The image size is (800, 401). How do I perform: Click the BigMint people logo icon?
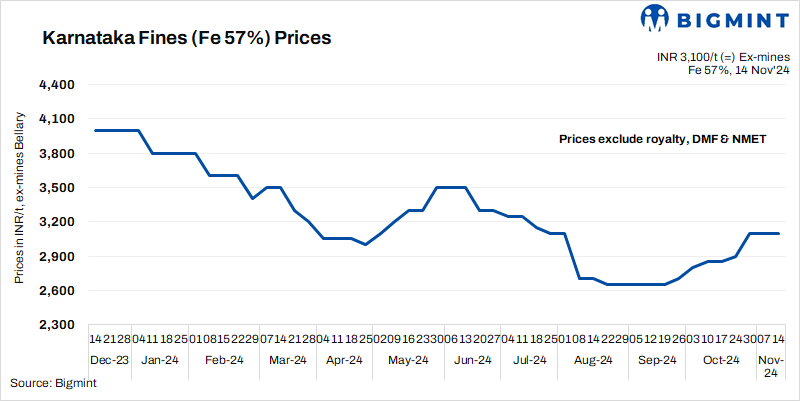(x=655, y=21)
